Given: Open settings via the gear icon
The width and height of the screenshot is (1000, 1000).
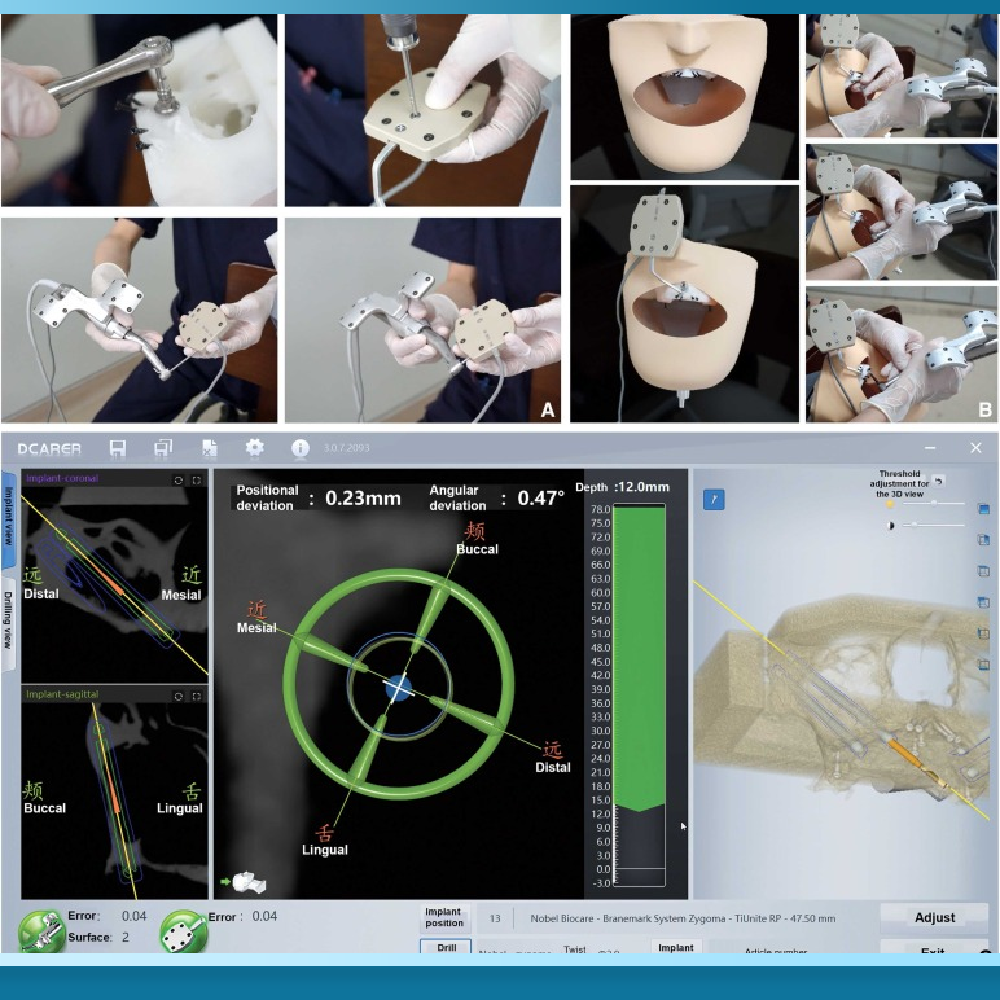Looking at the screenshot, I should click(x=255, y=448).
